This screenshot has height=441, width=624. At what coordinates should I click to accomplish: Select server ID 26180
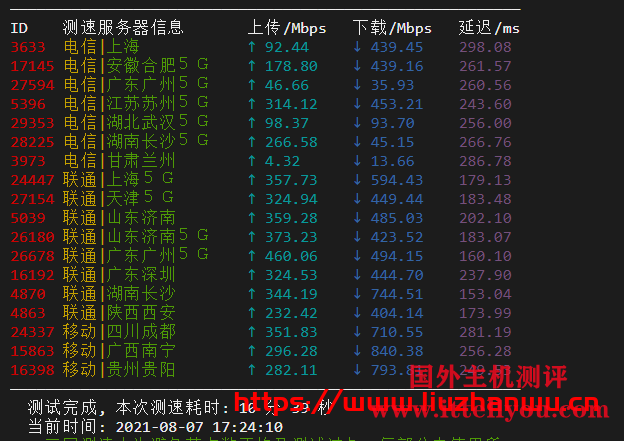click(x=32, y=237)
